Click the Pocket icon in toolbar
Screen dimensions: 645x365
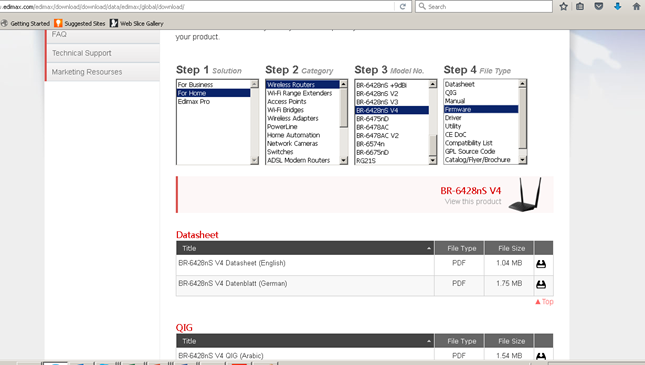pyautogui.click(x=599, y=7)
